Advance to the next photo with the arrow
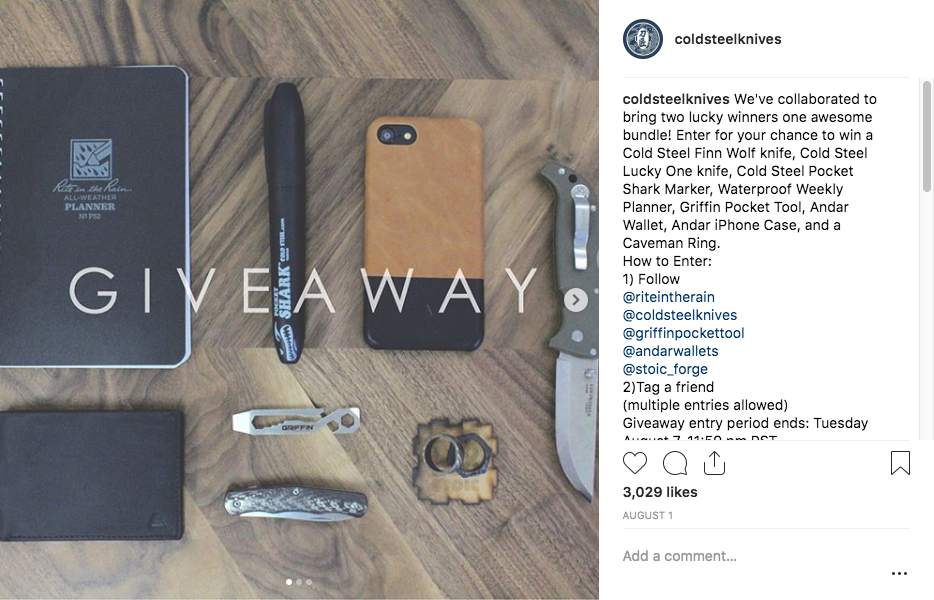Screen dimensions: 934x600 click(575, 300)
